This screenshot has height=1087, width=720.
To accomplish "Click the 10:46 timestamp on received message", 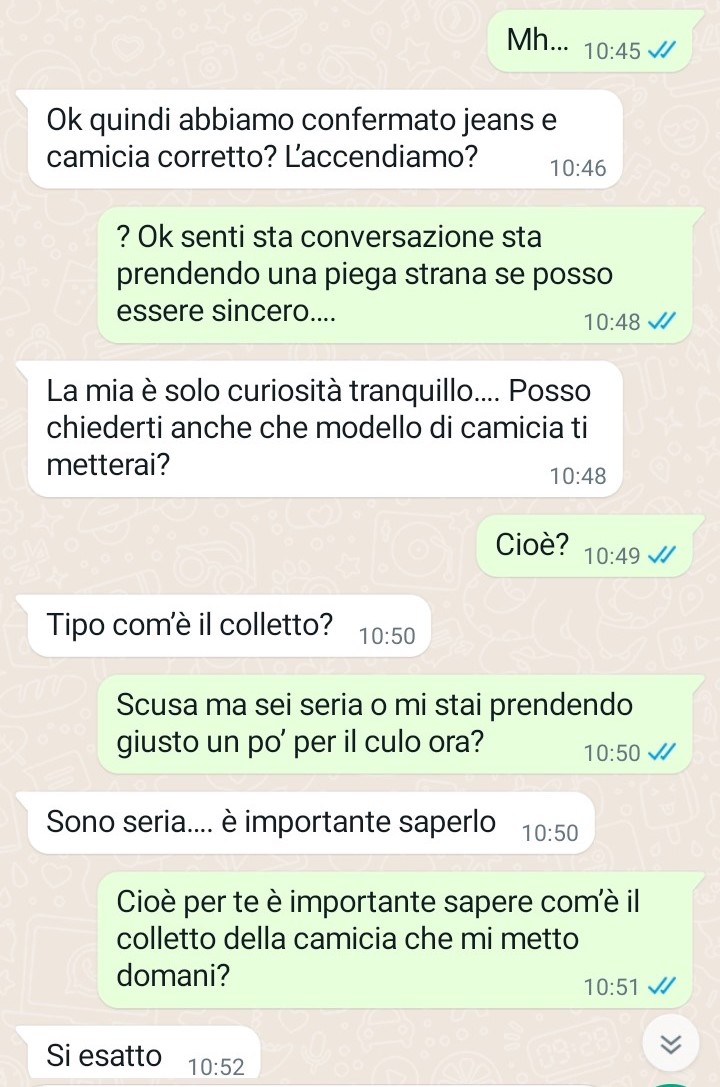I will (578, 168).
